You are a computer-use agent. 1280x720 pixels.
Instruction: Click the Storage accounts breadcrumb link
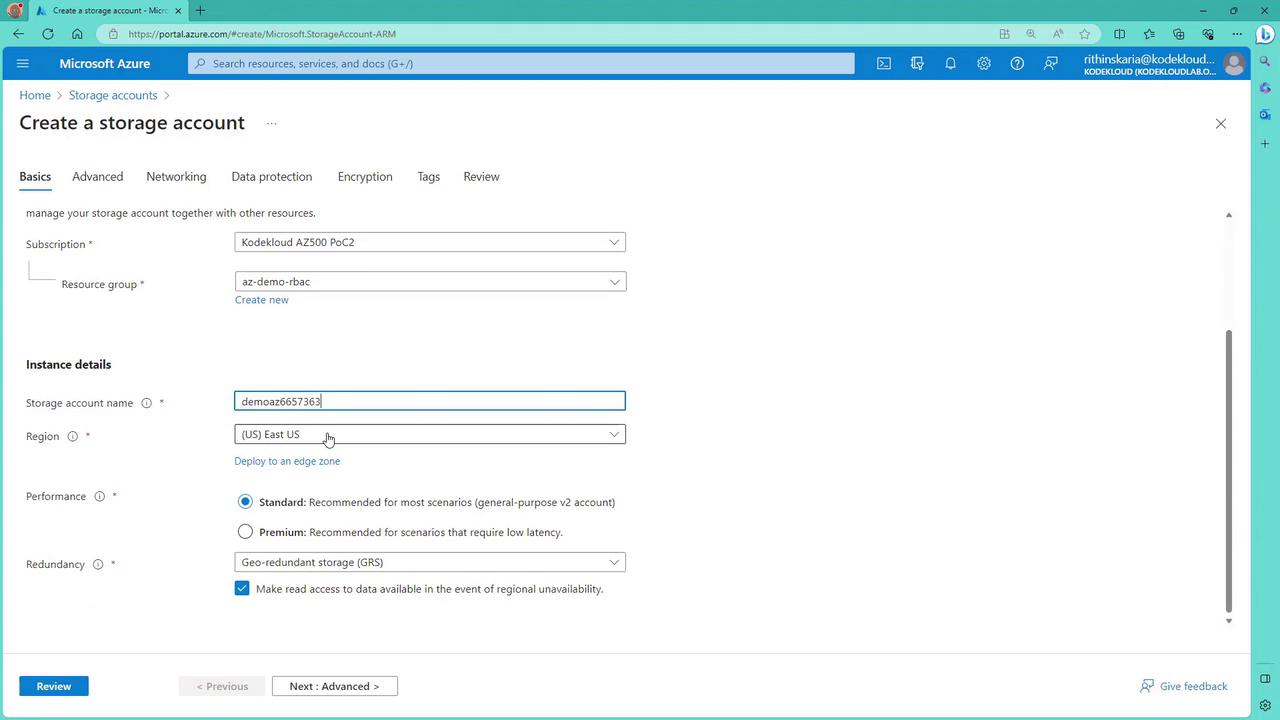pyautogui.click(x=113, y=95)
